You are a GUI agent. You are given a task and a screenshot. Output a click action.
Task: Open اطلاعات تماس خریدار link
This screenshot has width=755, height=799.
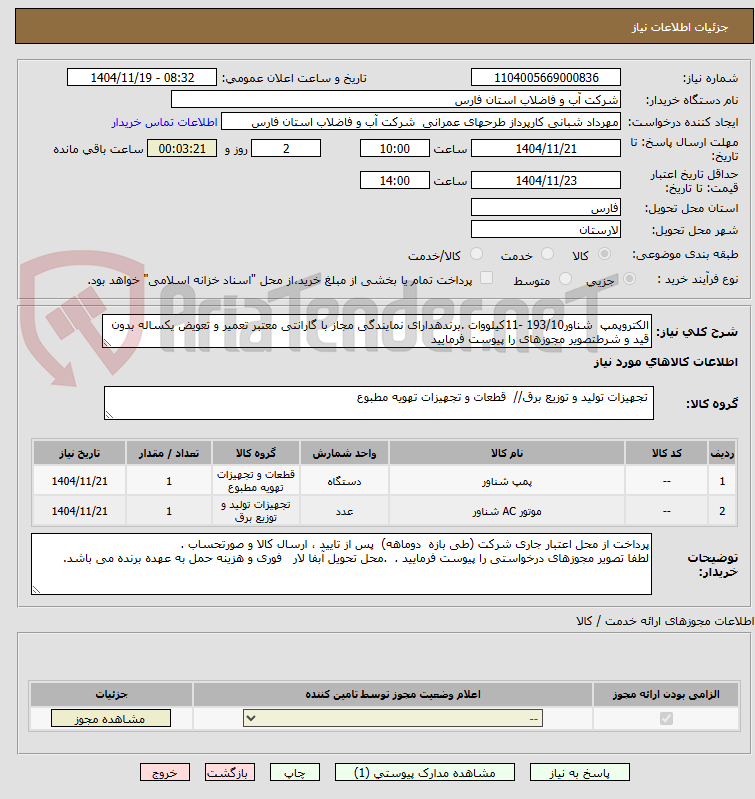[165, 122]
